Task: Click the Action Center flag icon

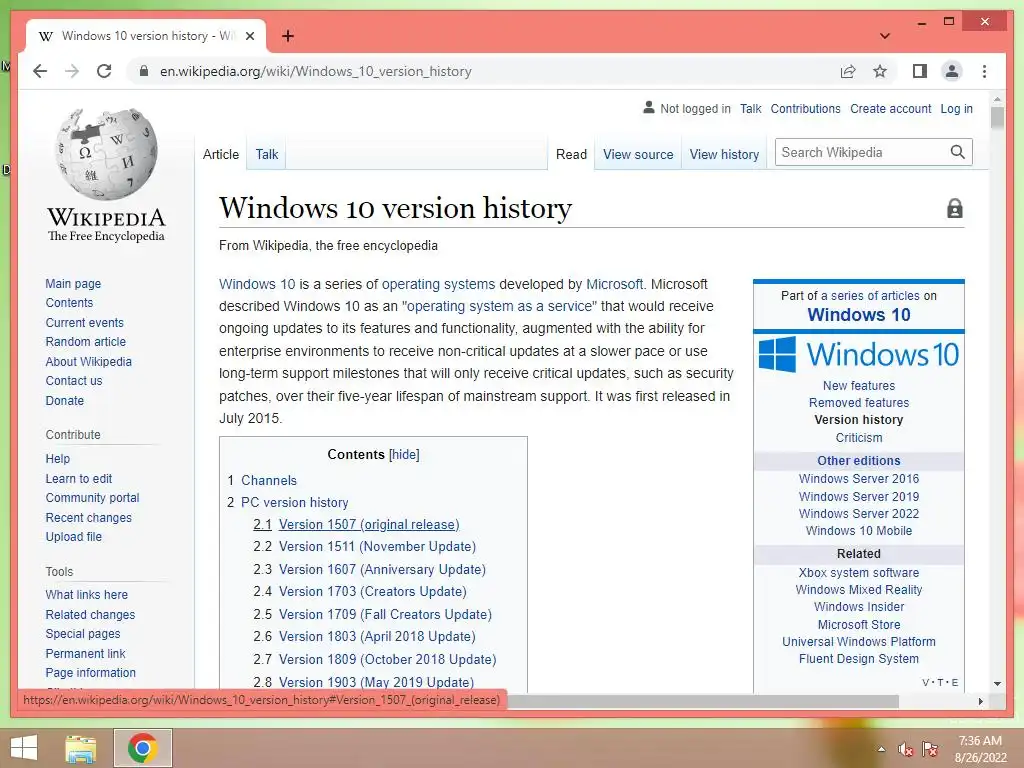Action: (x=930, y=749)
